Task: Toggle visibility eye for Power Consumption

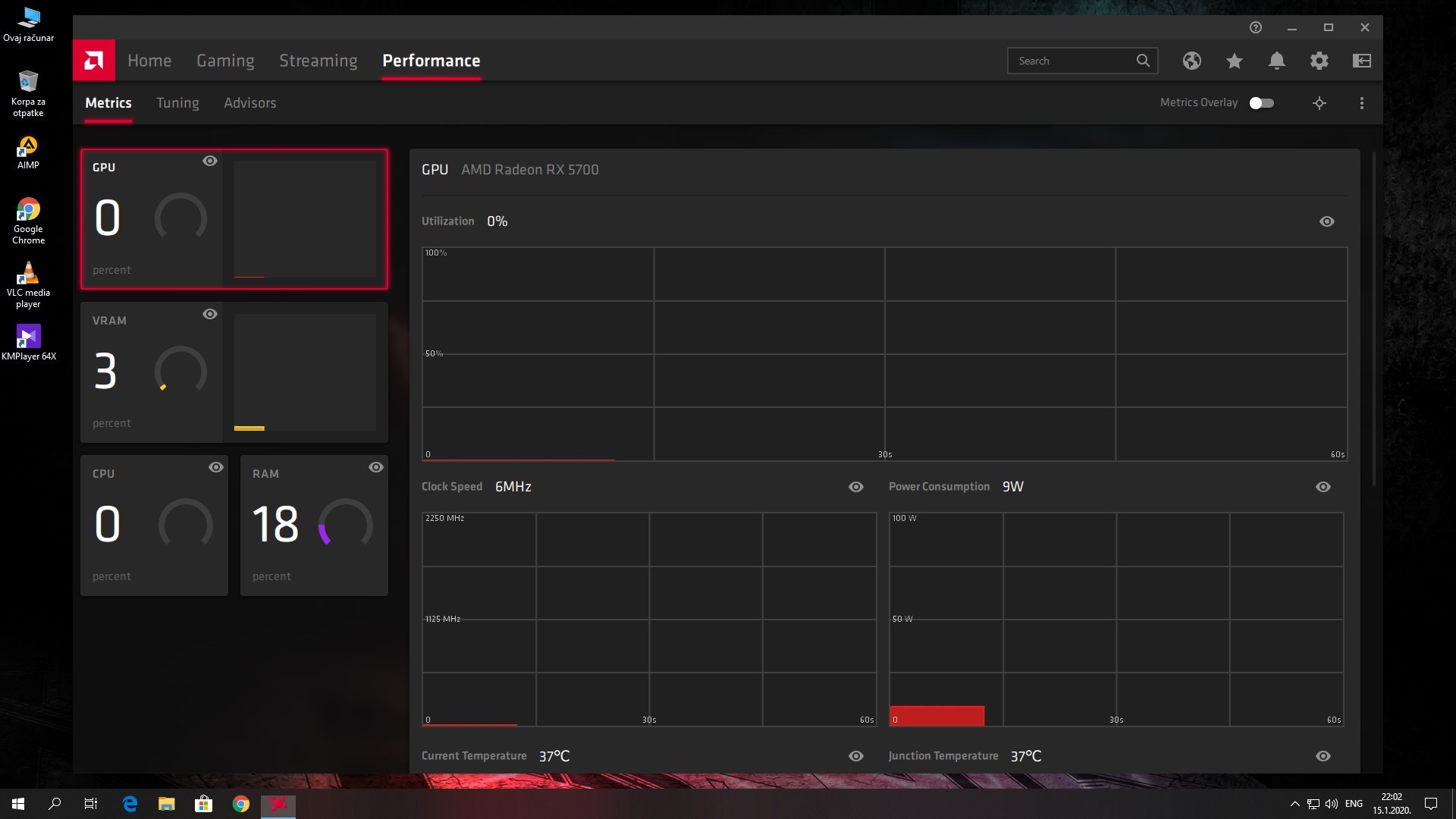Action: point(1323,487)
